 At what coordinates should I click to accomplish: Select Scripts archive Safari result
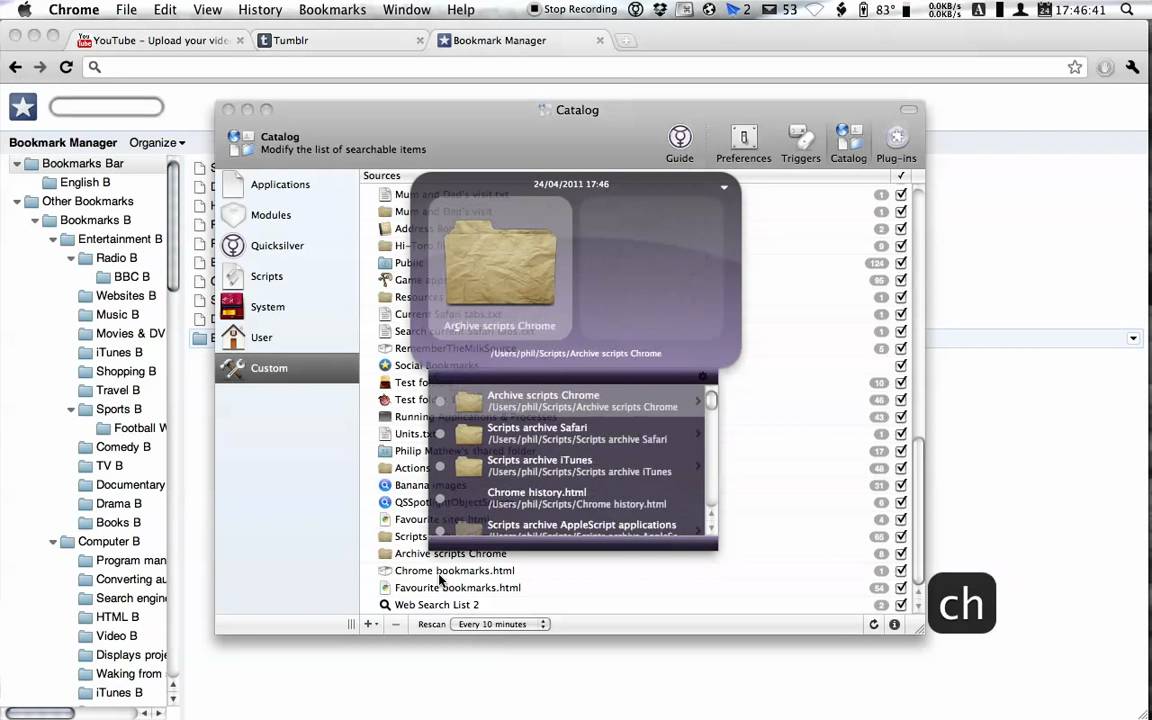click(x=566, y=433)
